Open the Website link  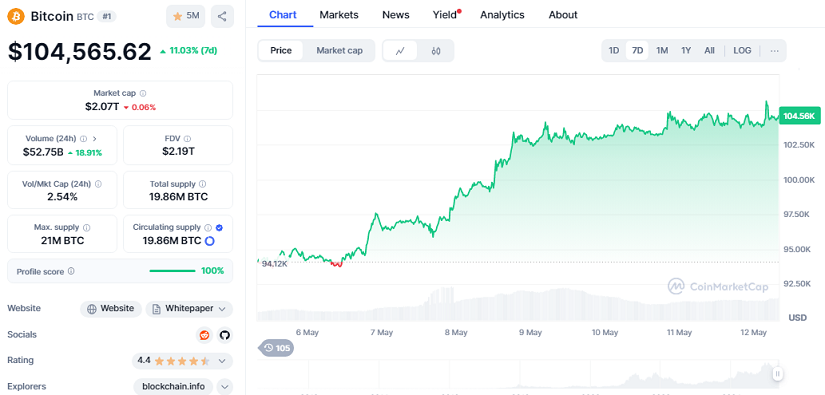point(111,309)
